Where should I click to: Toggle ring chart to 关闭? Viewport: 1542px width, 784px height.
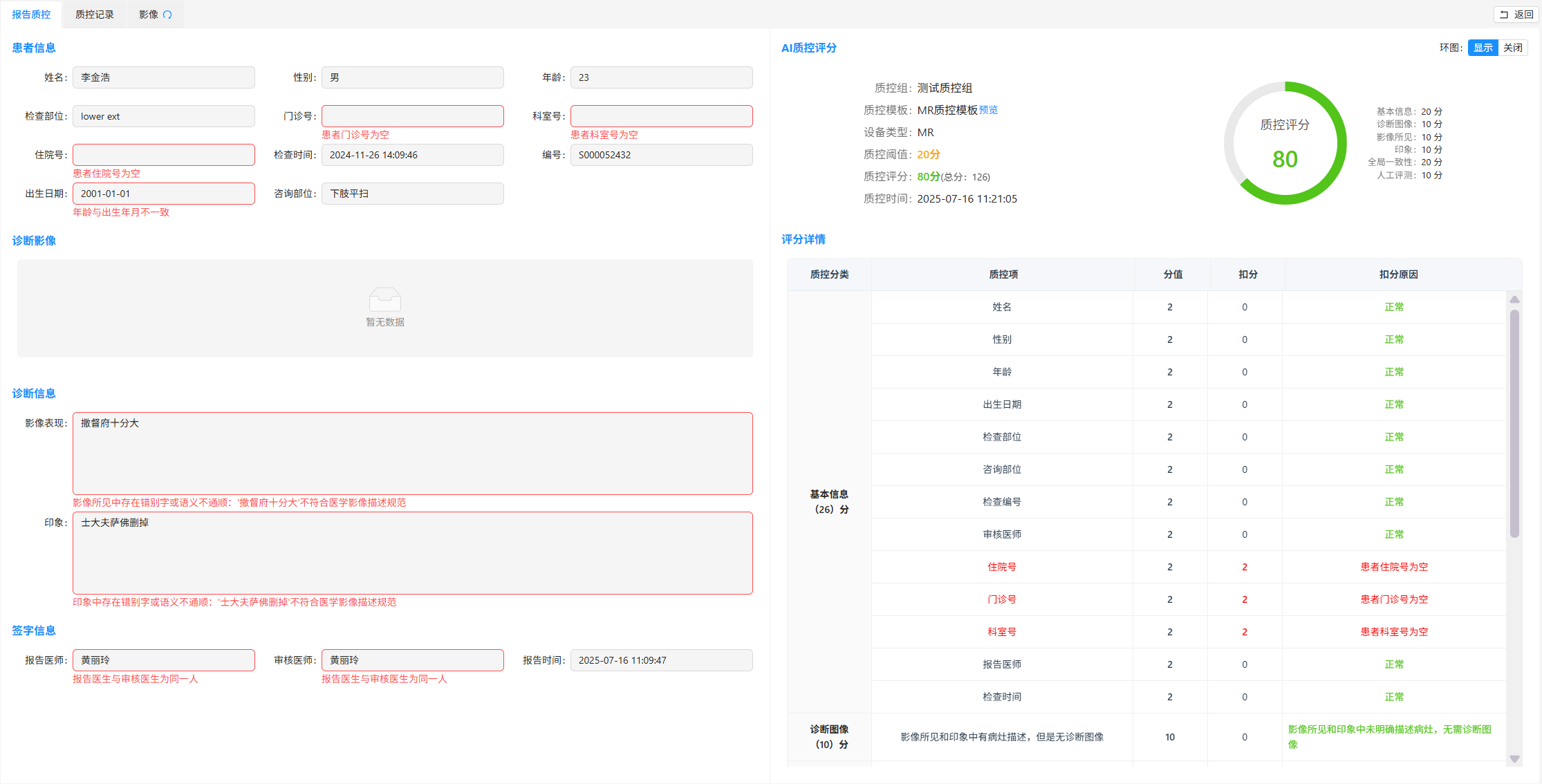pyautogui.click(x=1512, y=48)
